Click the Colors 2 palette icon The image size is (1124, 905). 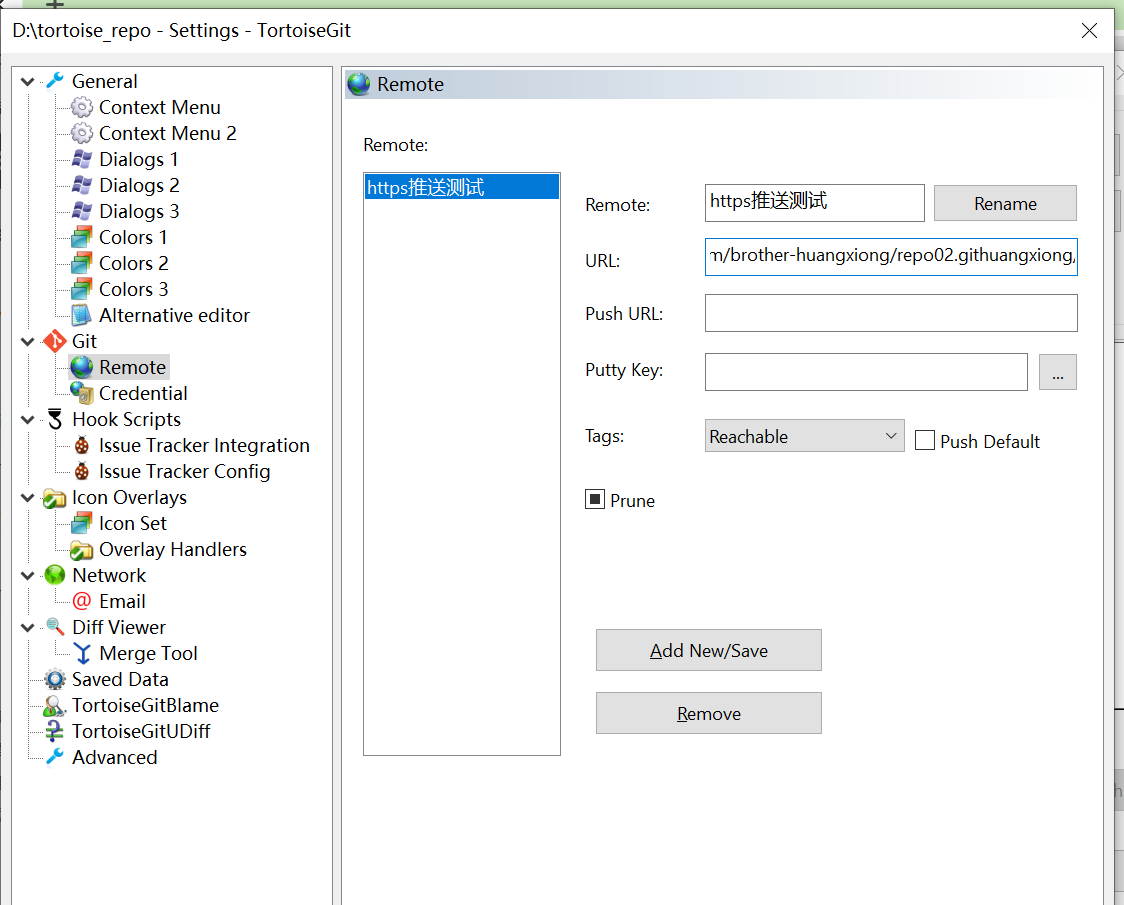[x=82, y=263]
